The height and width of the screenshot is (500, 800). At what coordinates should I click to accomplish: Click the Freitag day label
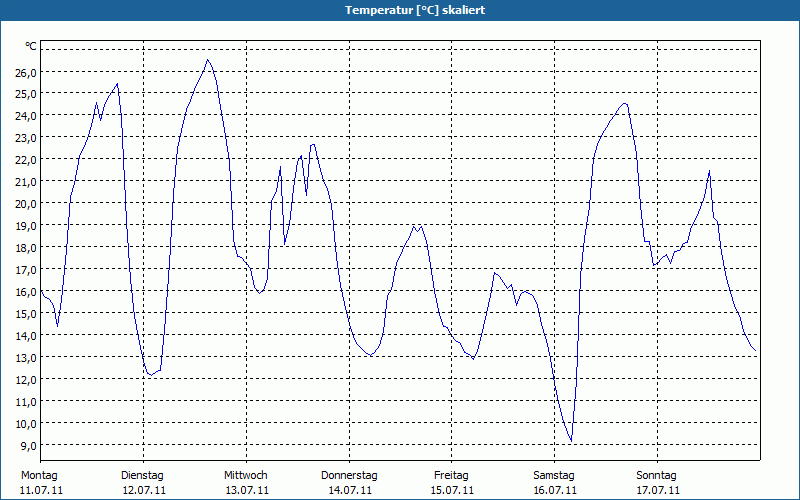[451, 476]
